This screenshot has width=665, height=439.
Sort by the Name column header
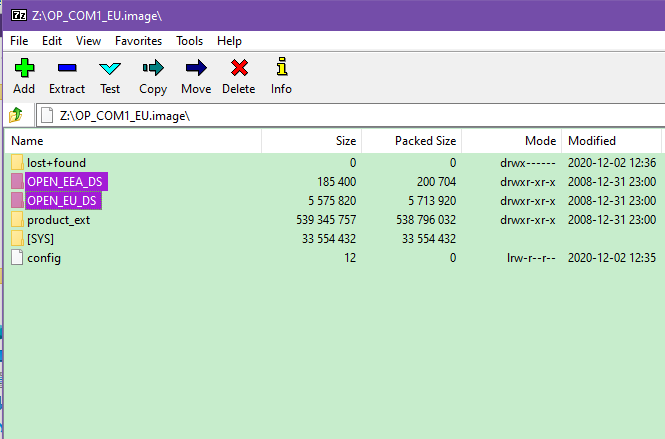[133, 141]
